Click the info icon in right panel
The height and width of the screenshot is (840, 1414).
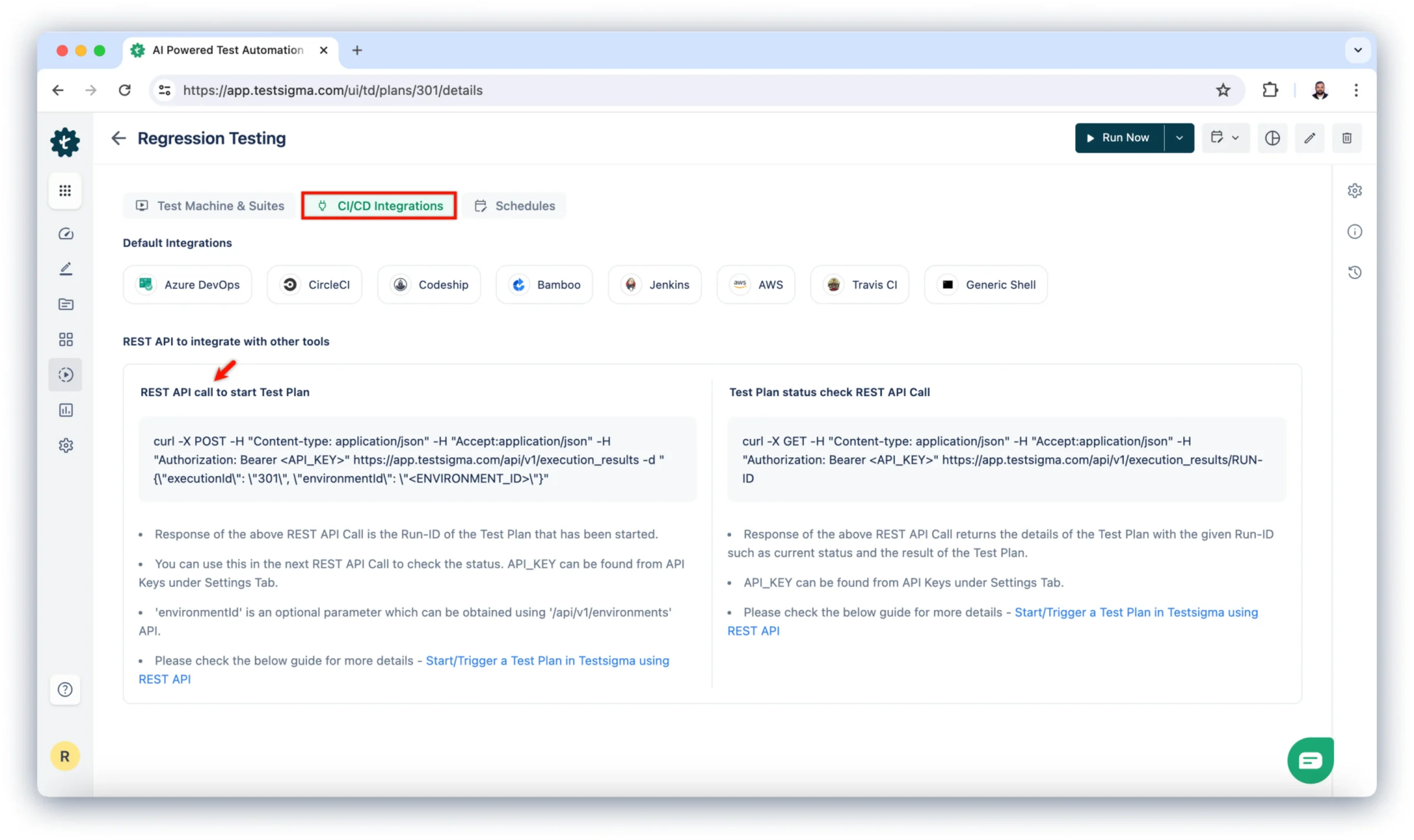pos(1354,231)
